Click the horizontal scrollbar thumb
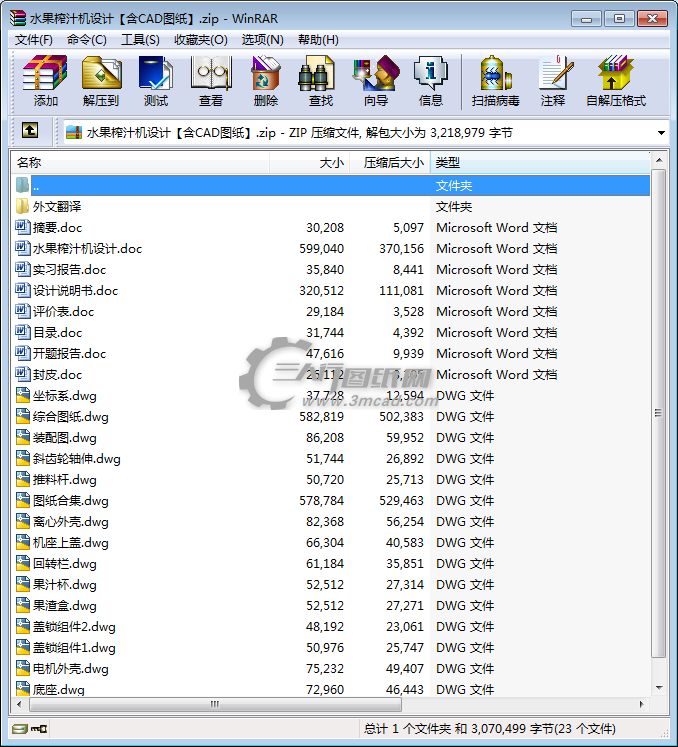 pyautogui.click(x=215, y=704)
